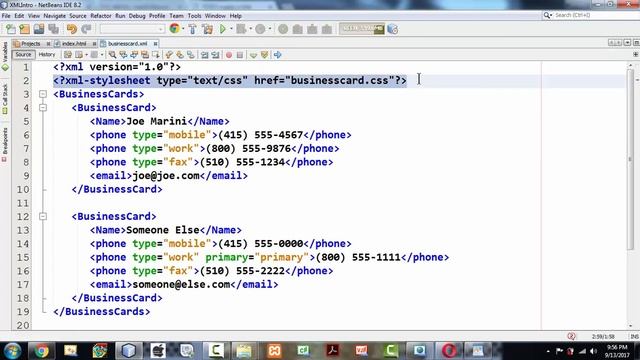Click the text "Someone Else" on line 13

coord(162,230)
